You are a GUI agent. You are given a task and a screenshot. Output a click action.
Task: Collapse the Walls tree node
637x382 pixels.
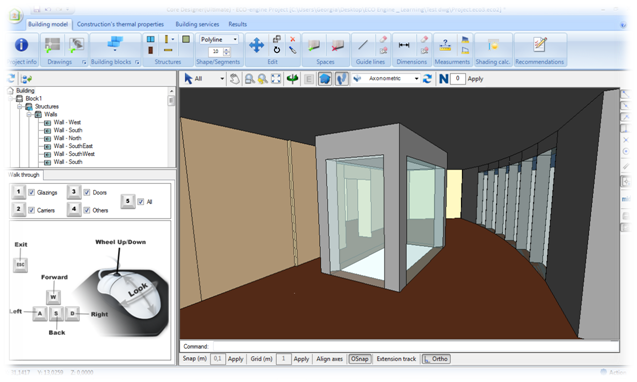click(29, 115)
